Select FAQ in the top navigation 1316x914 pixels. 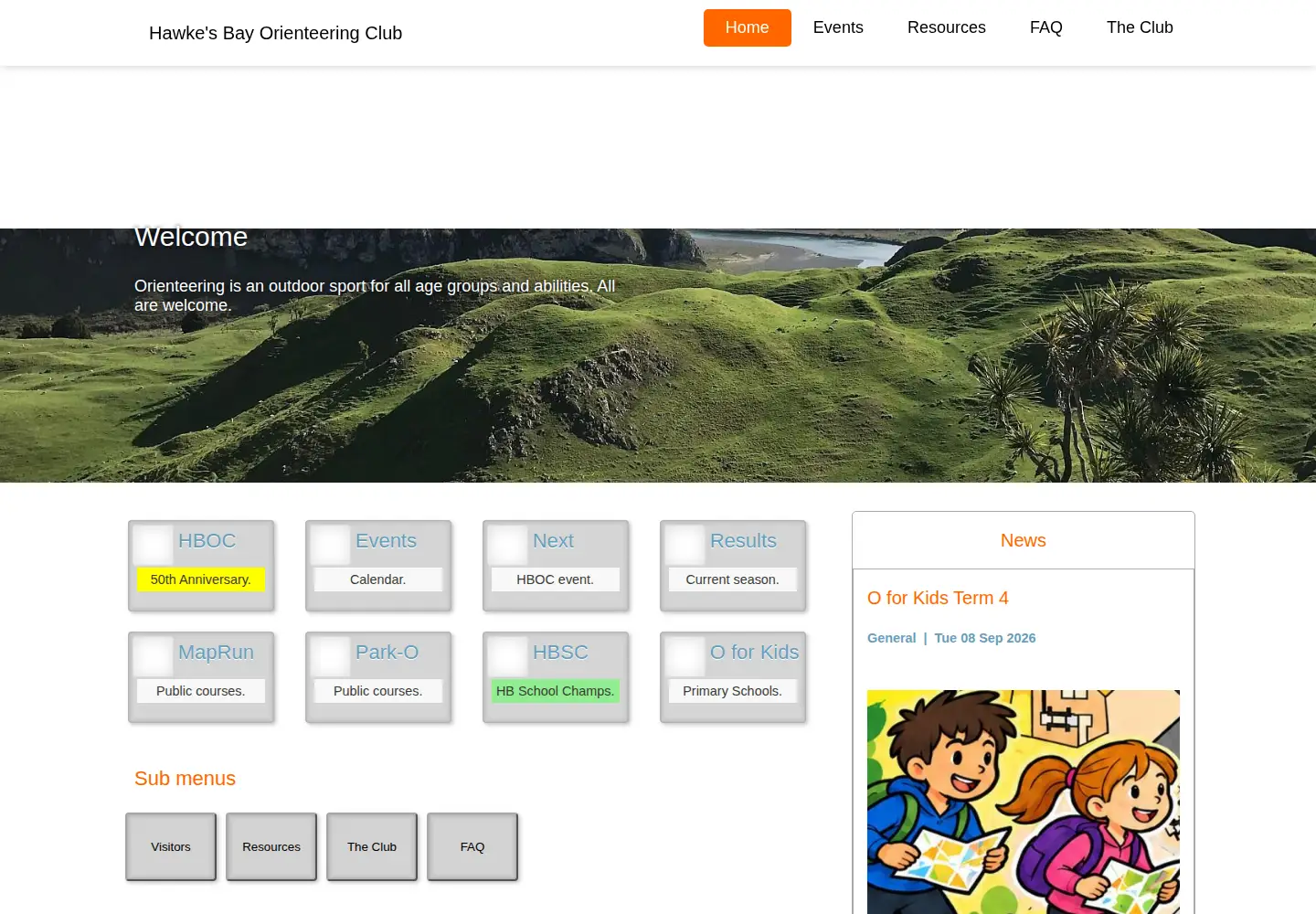coord(1045,27)
